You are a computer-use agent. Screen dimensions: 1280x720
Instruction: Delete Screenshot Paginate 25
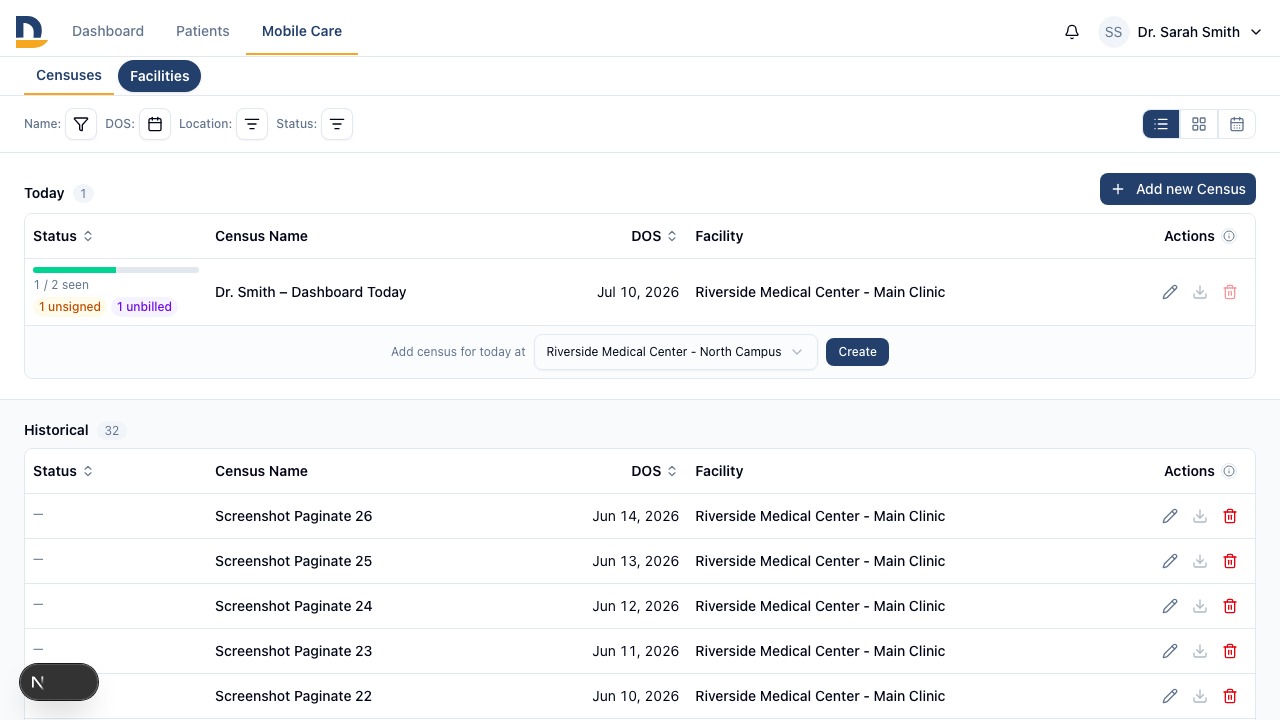[1230, 561]
